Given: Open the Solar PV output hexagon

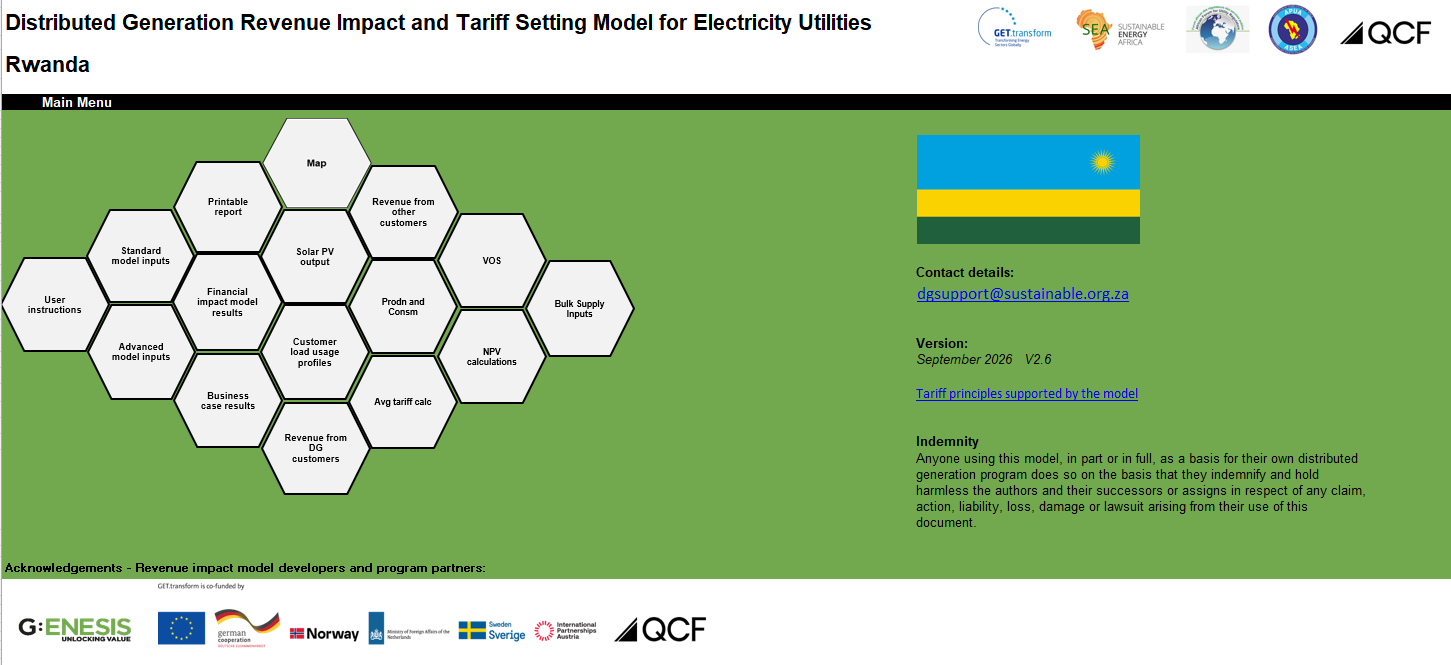Looking at the screenshot, I should click(x=314, y=256).
